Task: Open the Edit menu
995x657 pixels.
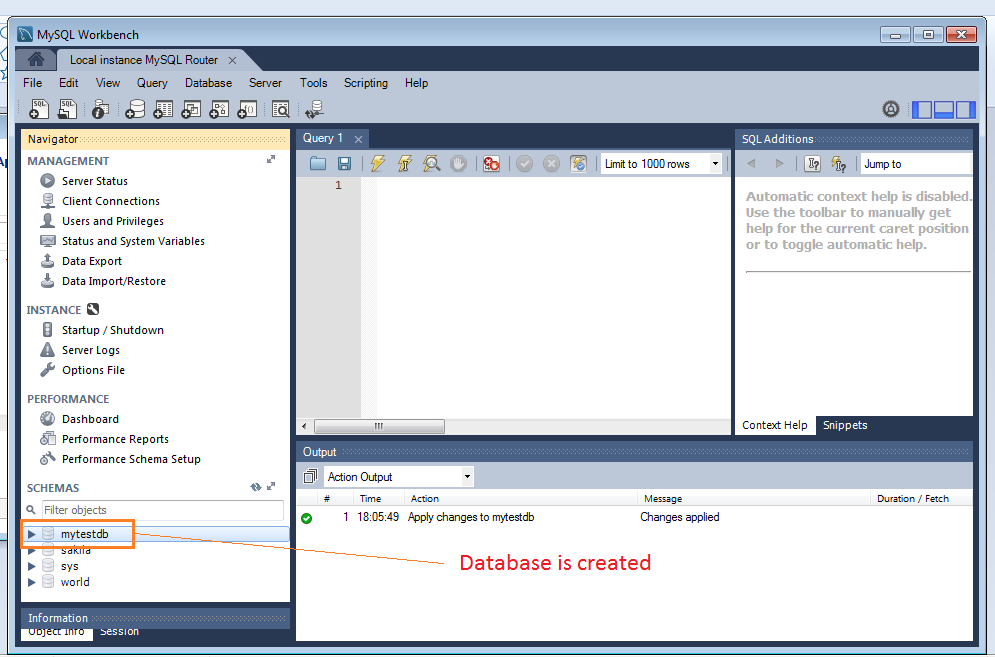Action: [x=69, y=83]
